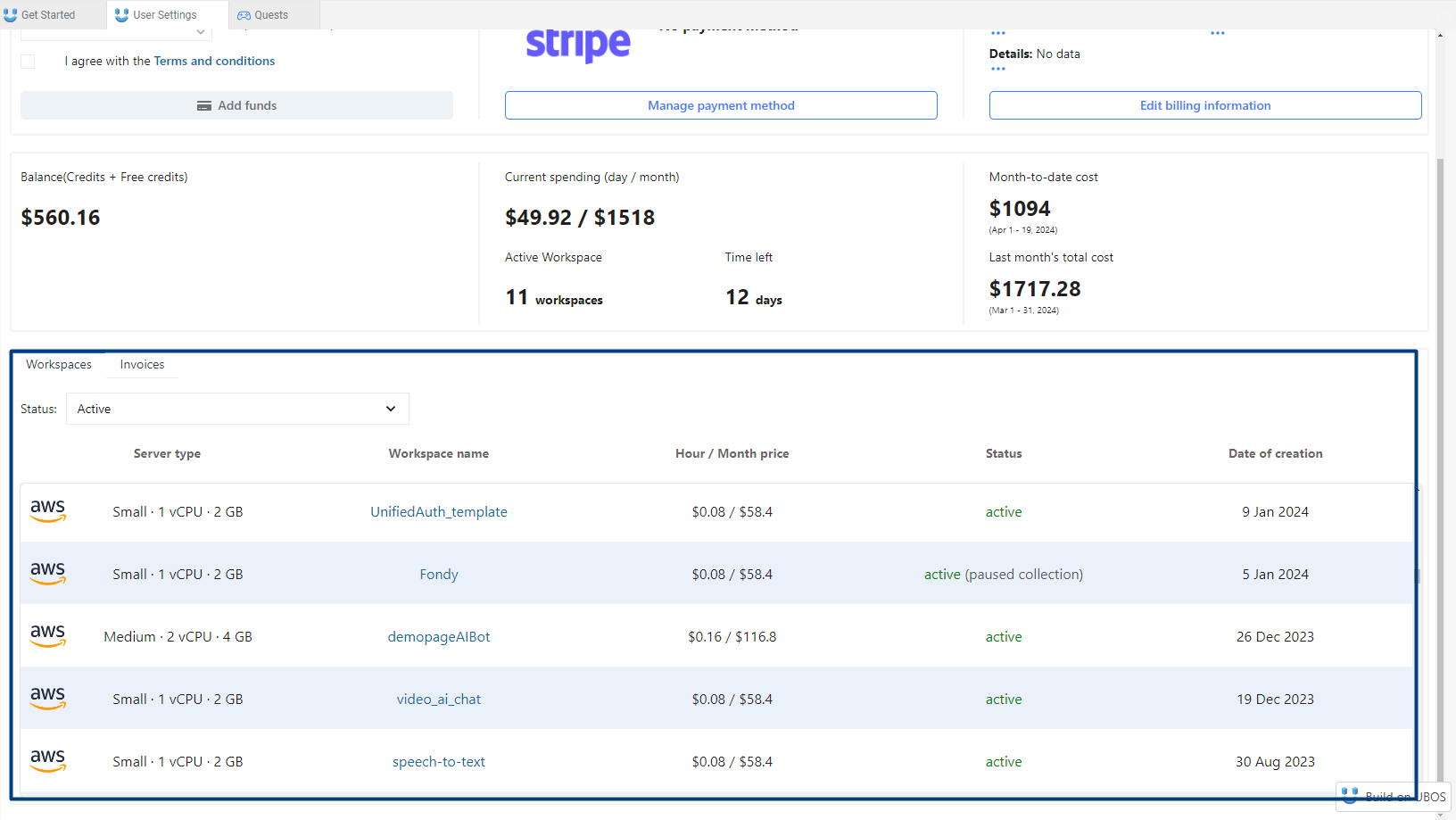Screen dimensions: 1456x820
Task: Click the Workspace name column header
Action: coord(439,453)
